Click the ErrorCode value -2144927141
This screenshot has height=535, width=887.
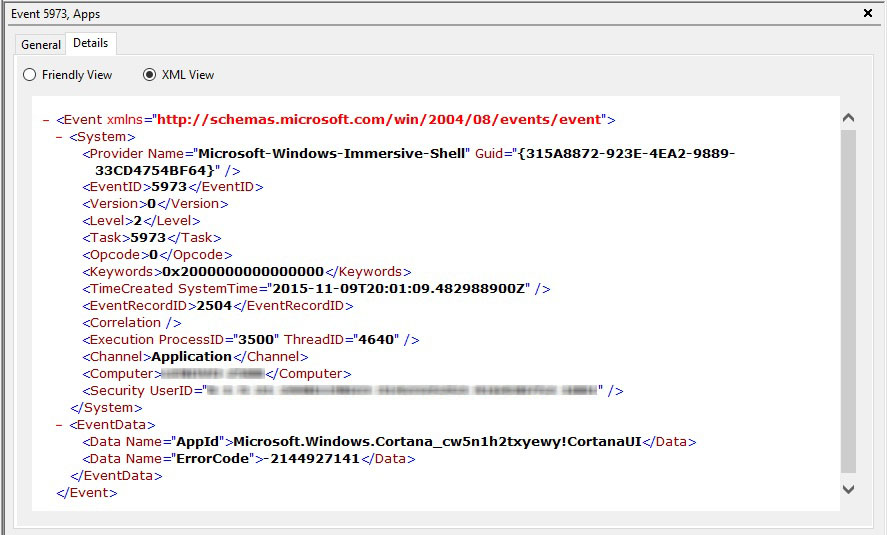pyautogui.click(x=312, y=459)
